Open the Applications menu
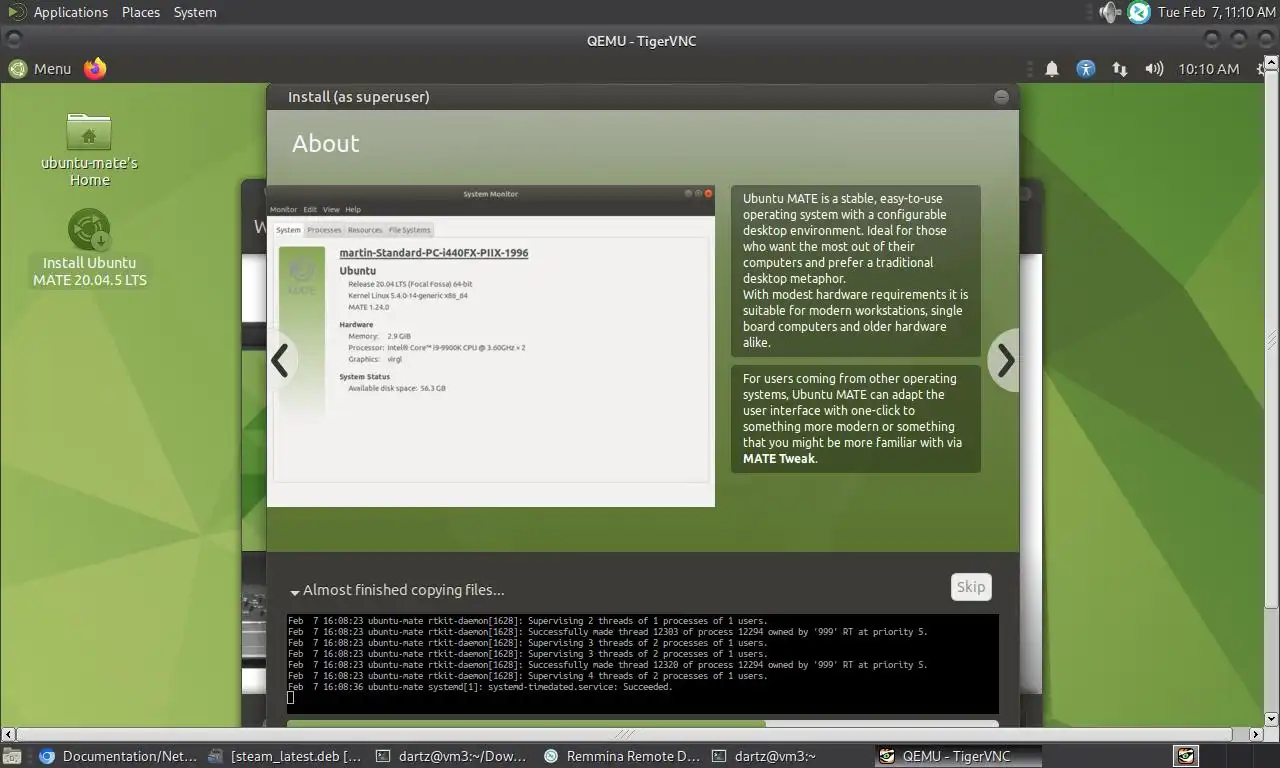1280x768 pixels. 70,12
